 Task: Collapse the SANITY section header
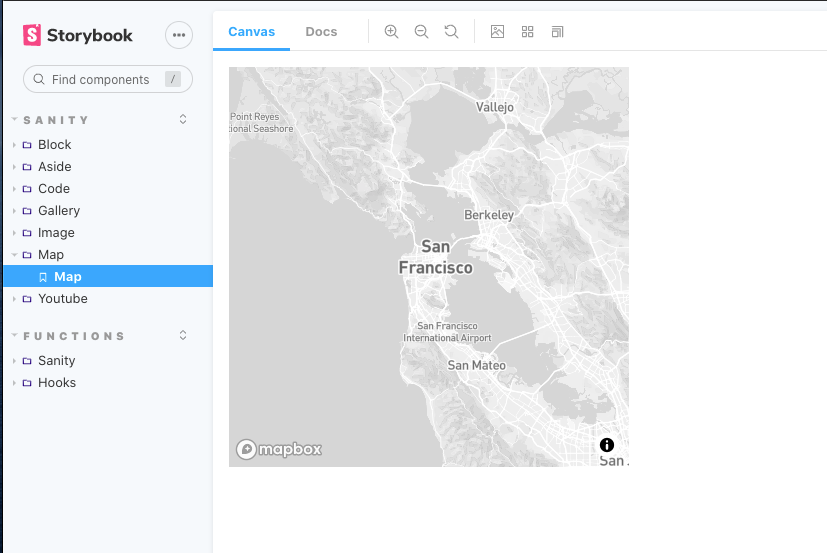pyautogui.click(x=50, y=120)
